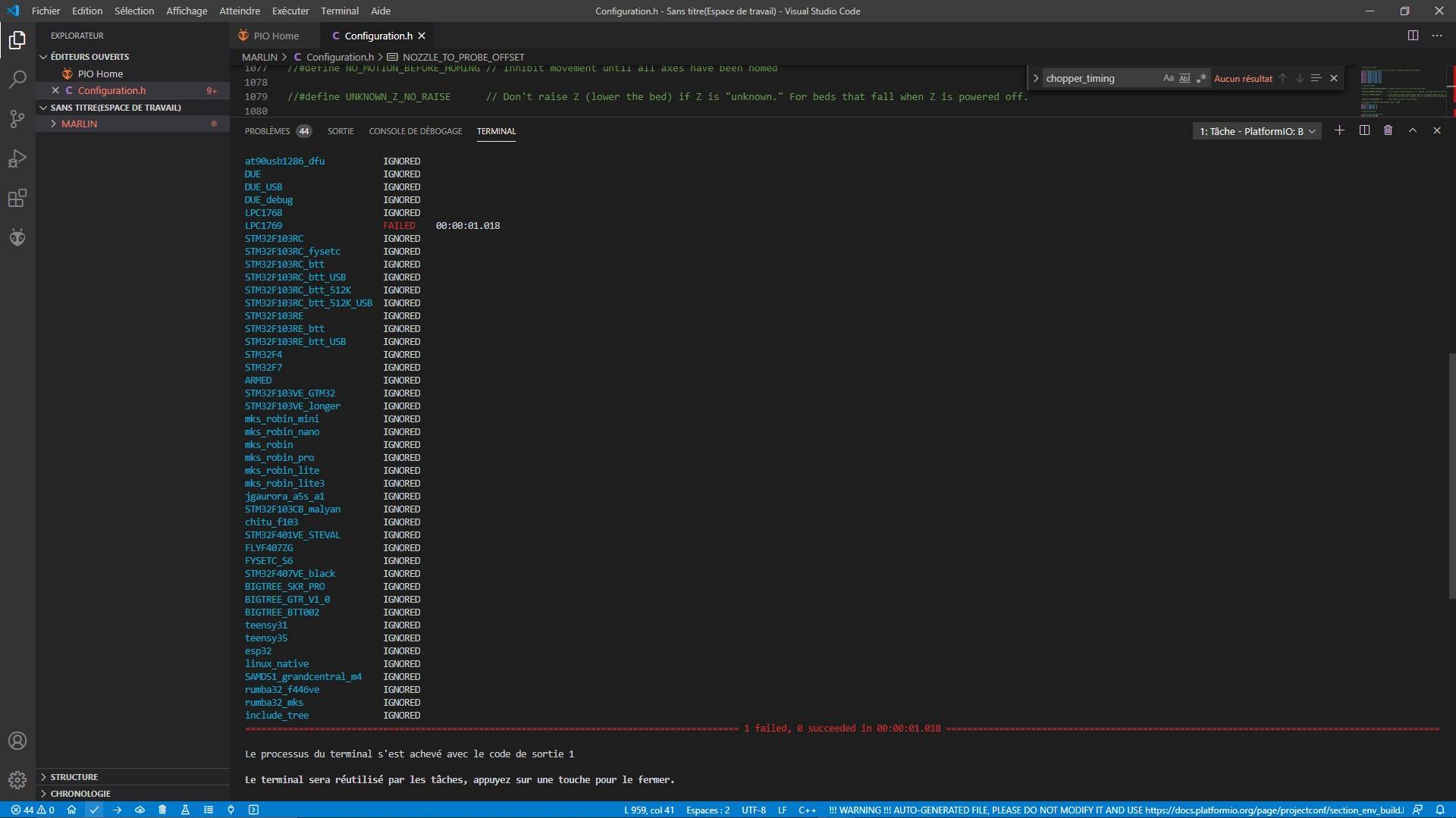This screenshot has width=1456, height=818.
Task: Kill the terminal with trash icon
Action: [1388, 130]
